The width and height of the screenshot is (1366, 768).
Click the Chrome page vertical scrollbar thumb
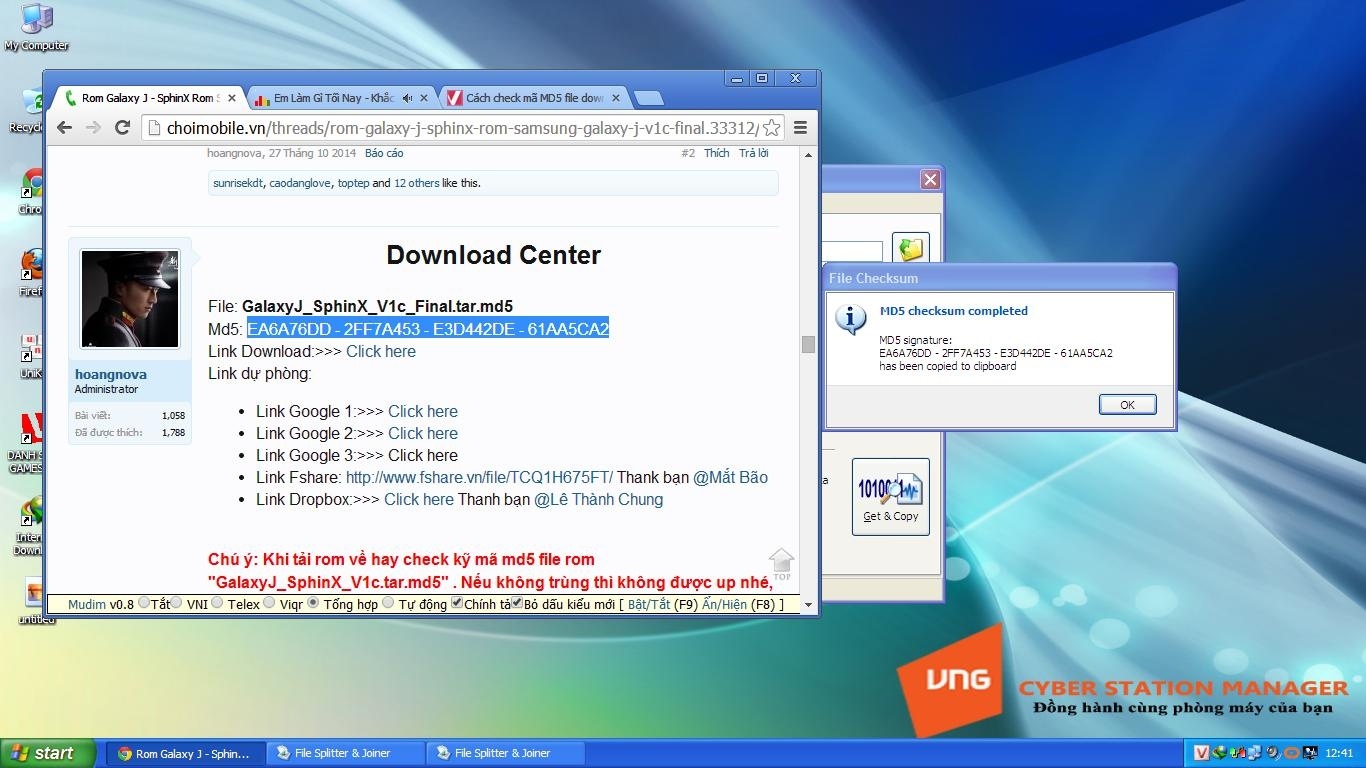(x=808, y=344)
